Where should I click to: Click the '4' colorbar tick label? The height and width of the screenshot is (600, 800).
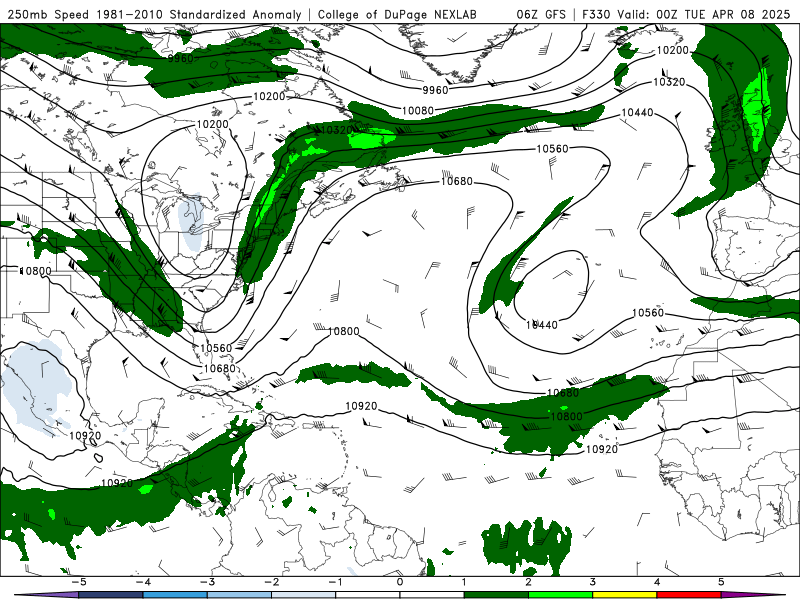[x=657, y=582]
